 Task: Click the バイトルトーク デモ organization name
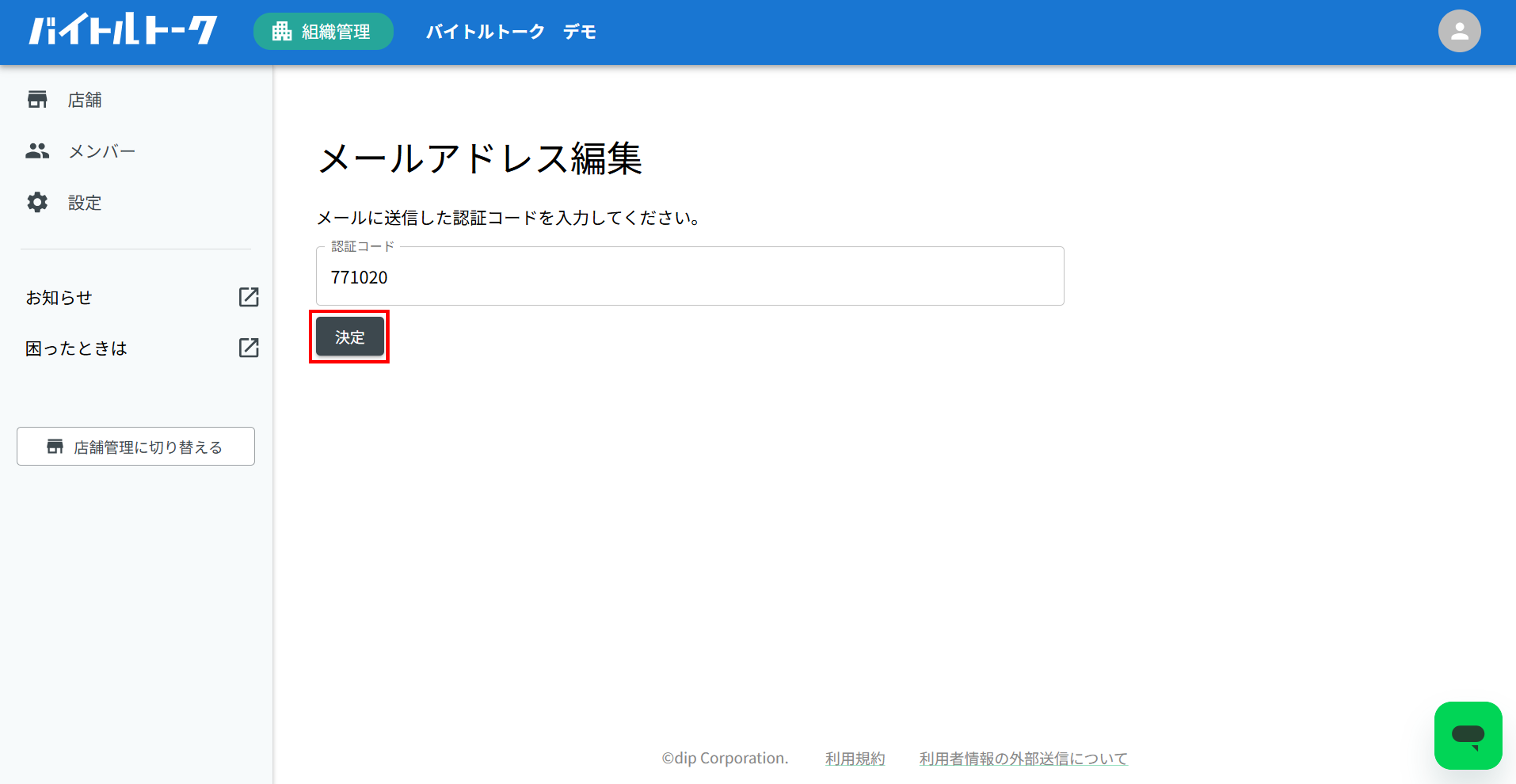(511, 31)
